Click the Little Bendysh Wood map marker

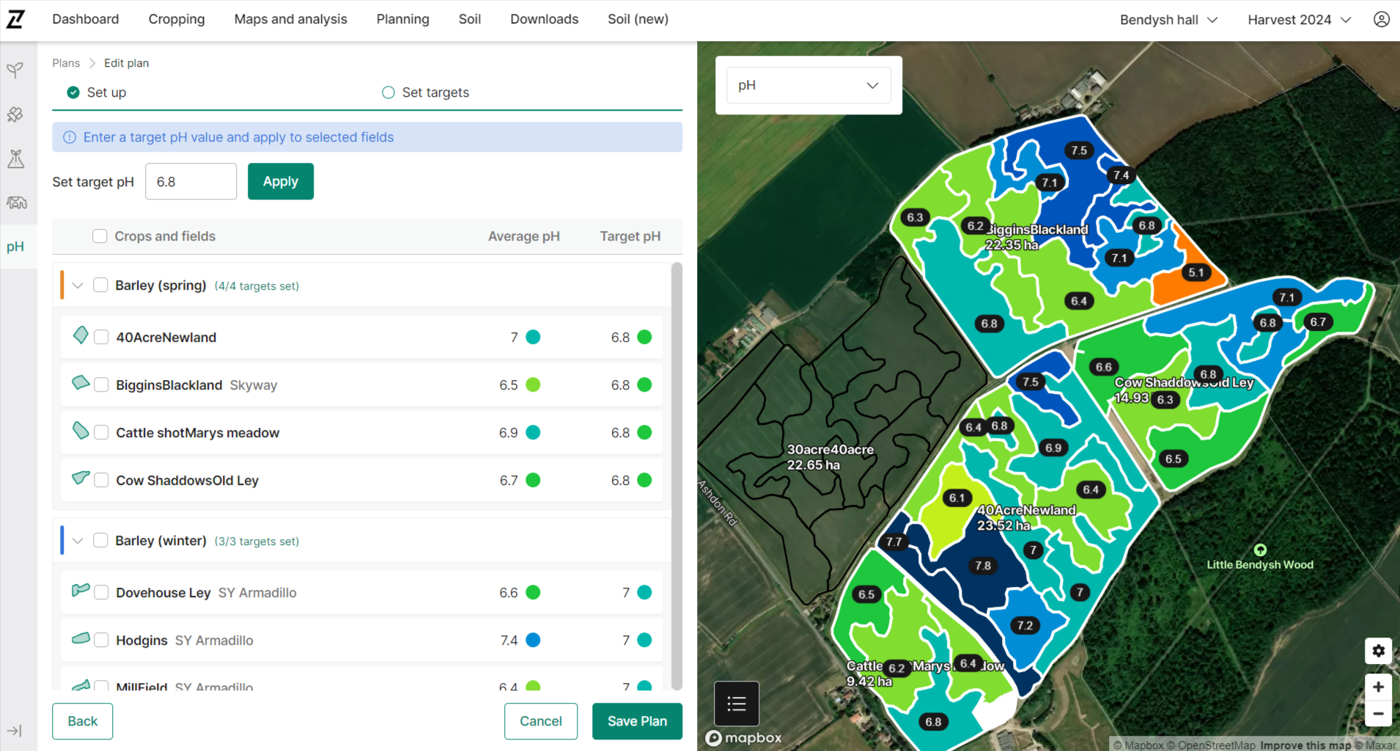pos(1260,550)
